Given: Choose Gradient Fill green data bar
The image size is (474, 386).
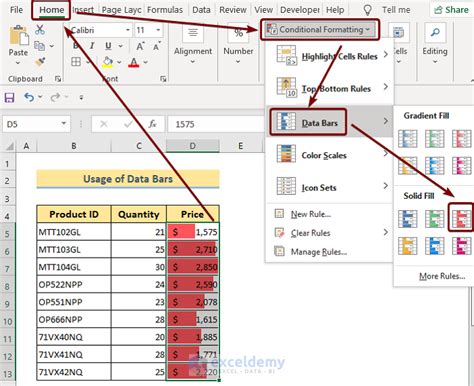Looking at the screenshot, I should (434, 139).
